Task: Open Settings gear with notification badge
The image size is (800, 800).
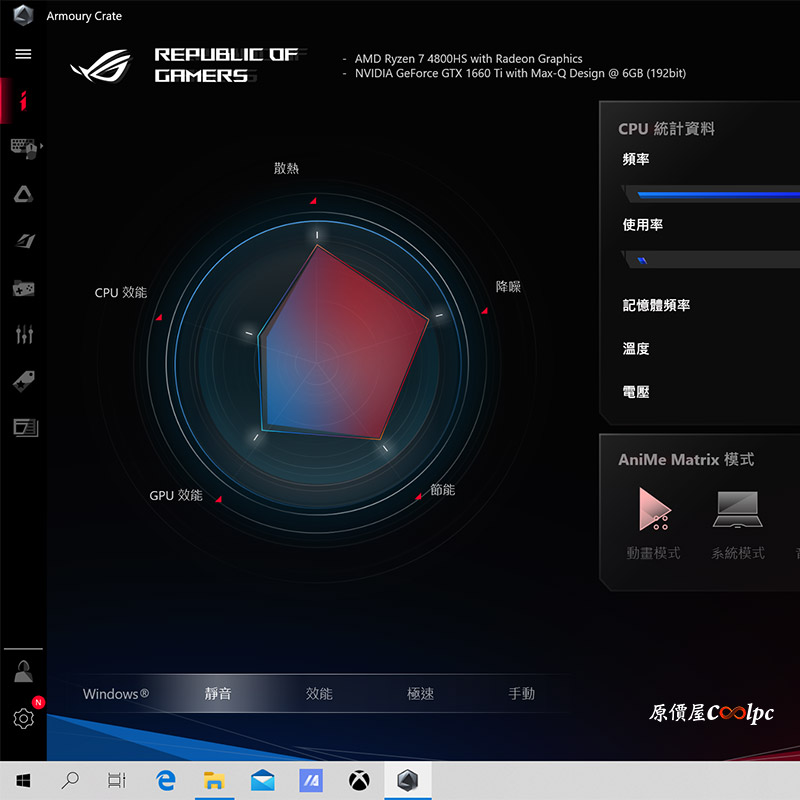Action: pos(23,718)
